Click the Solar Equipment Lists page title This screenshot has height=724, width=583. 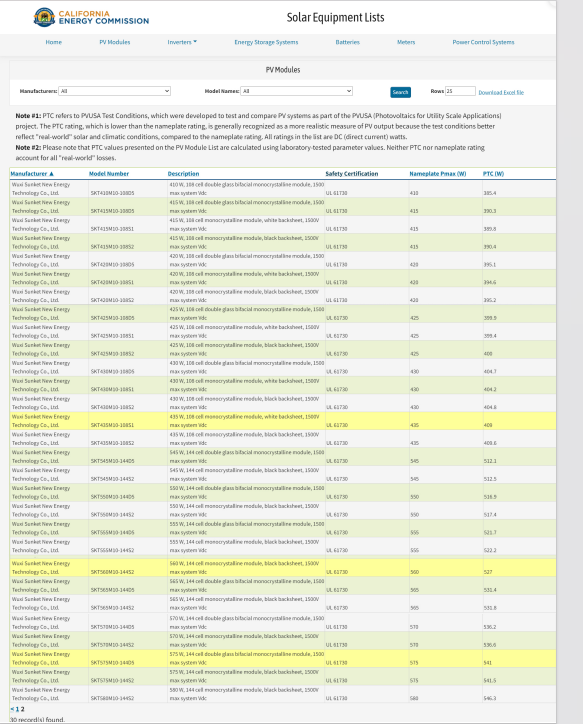336,18
